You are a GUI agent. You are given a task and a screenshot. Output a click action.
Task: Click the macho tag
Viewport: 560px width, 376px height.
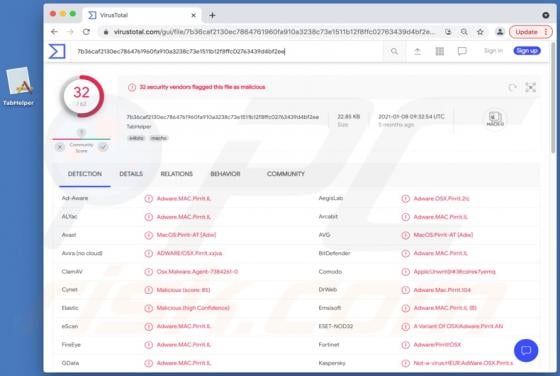point(159,138)
